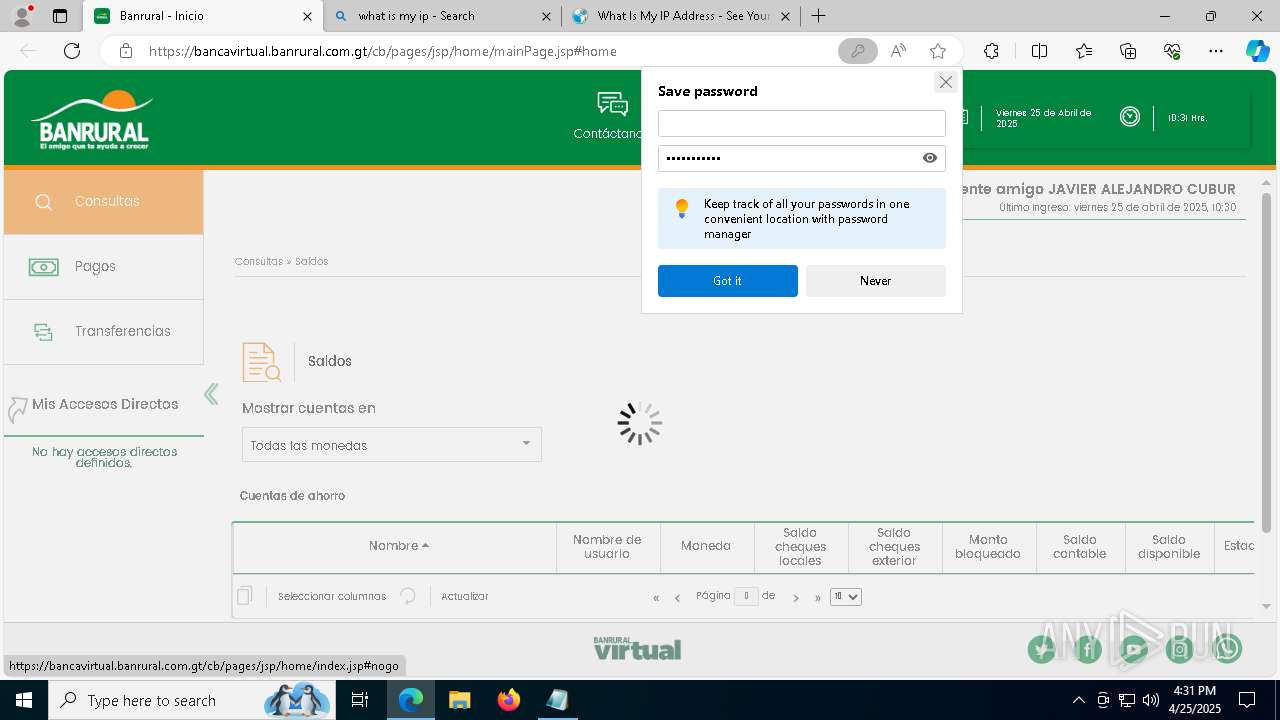The image size is (1280, 720).
Task: Switch to What Is My IP Address tab
Action: point(680,16)
